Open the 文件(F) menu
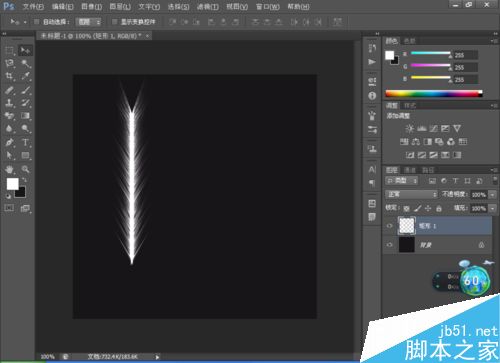500x363 pixels. pos(33,6)
